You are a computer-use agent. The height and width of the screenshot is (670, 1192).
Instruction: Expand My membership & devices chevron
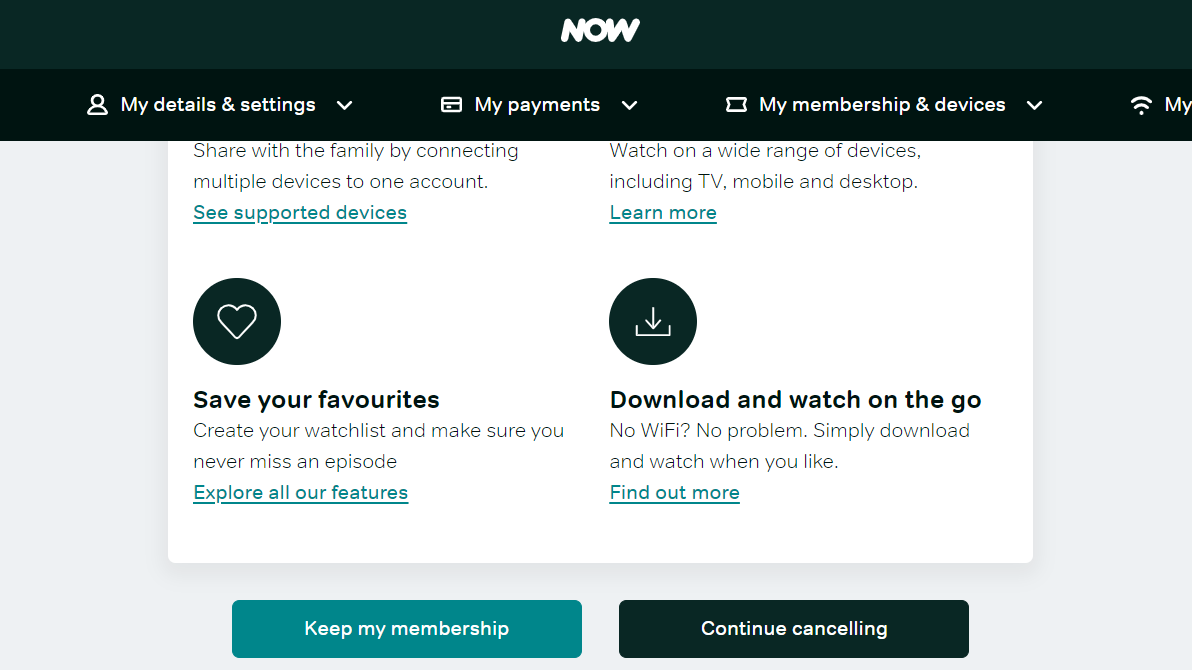1035,106
